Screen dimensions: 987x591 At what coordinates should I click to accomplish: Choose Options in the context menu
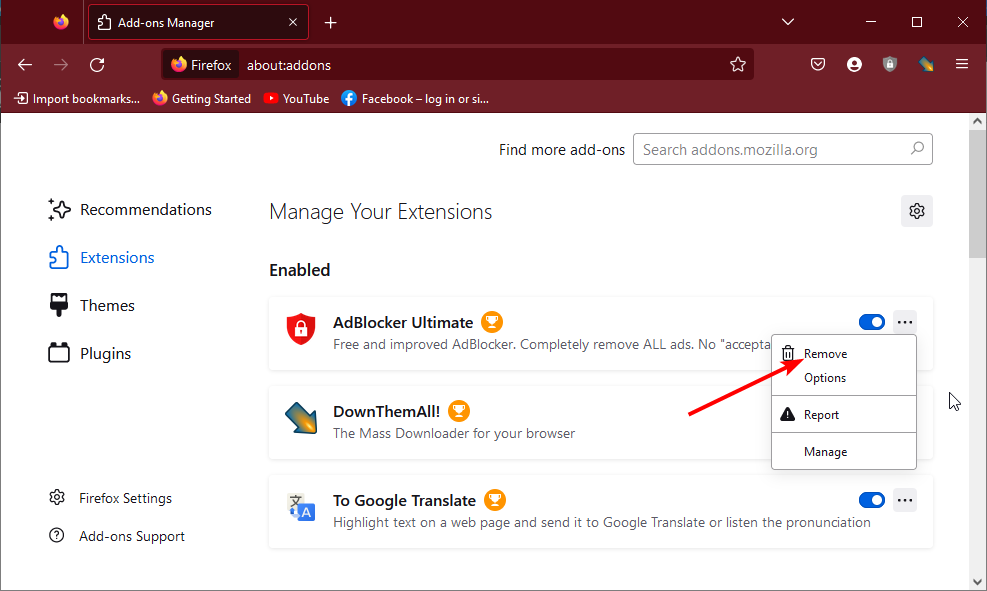point(843,378)
